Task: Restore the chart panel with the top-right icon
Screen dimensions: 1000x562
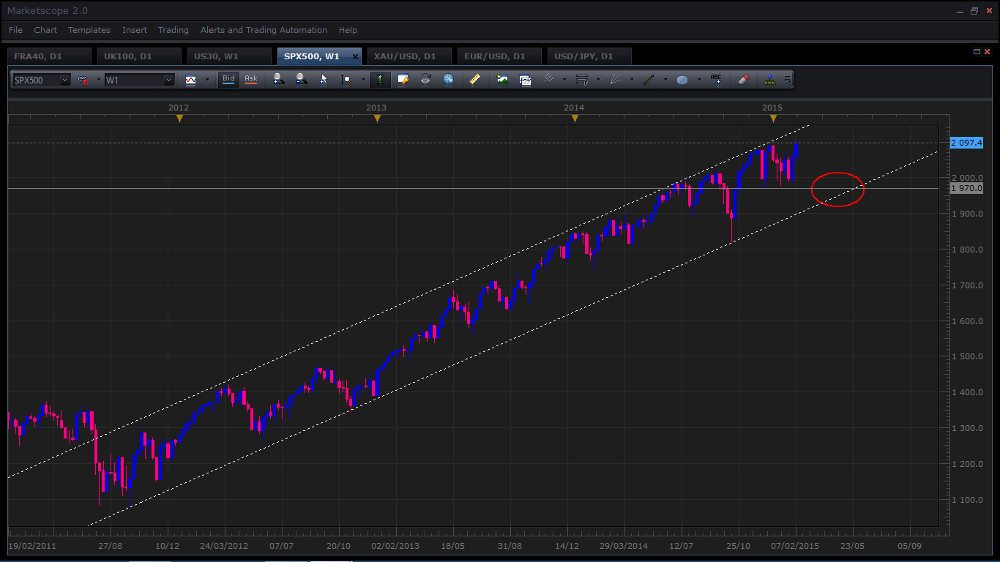Action: click(x=976, y=51)
